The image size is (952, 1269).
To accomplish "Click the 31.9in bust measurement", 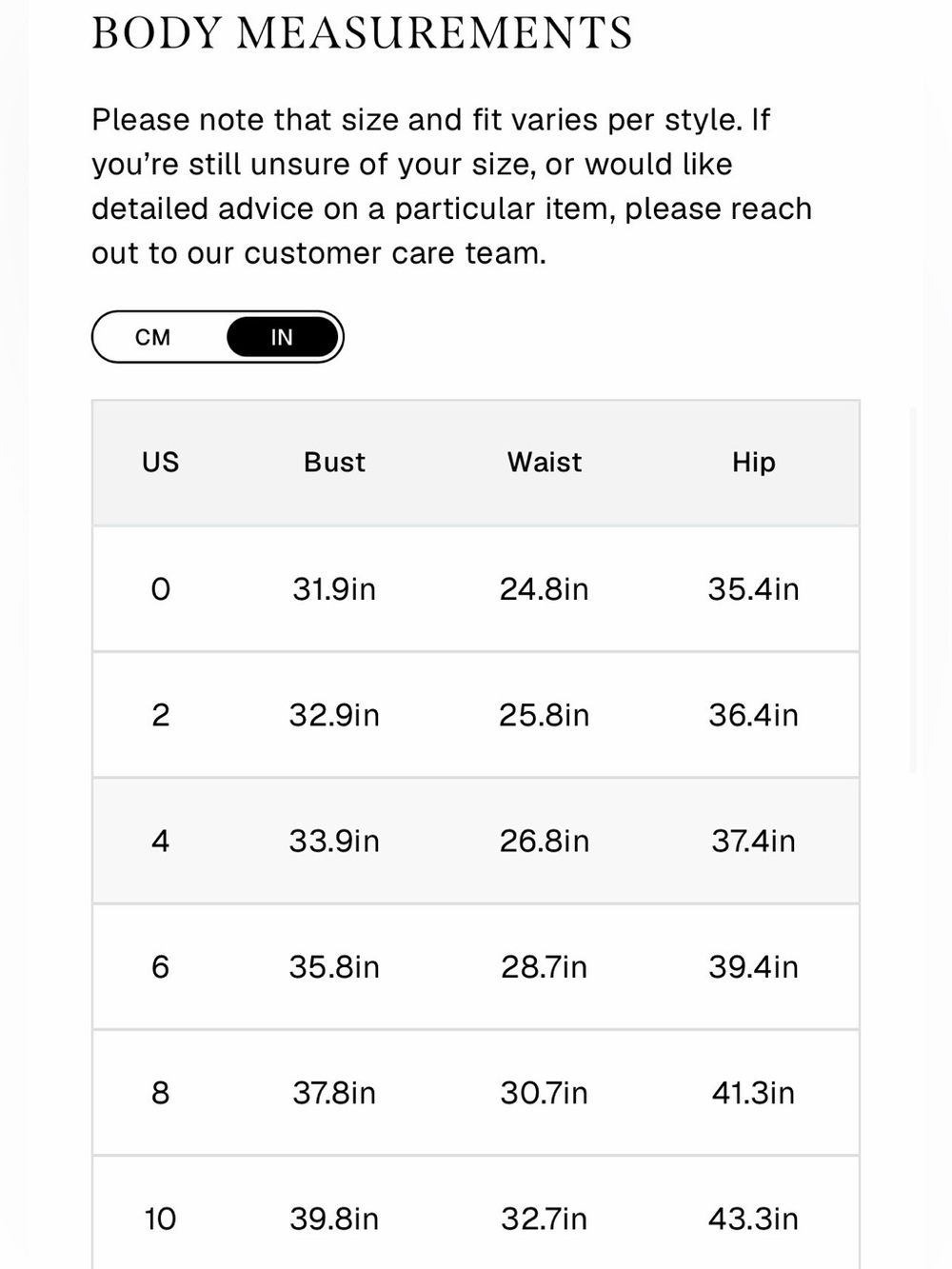I will 334,589.
